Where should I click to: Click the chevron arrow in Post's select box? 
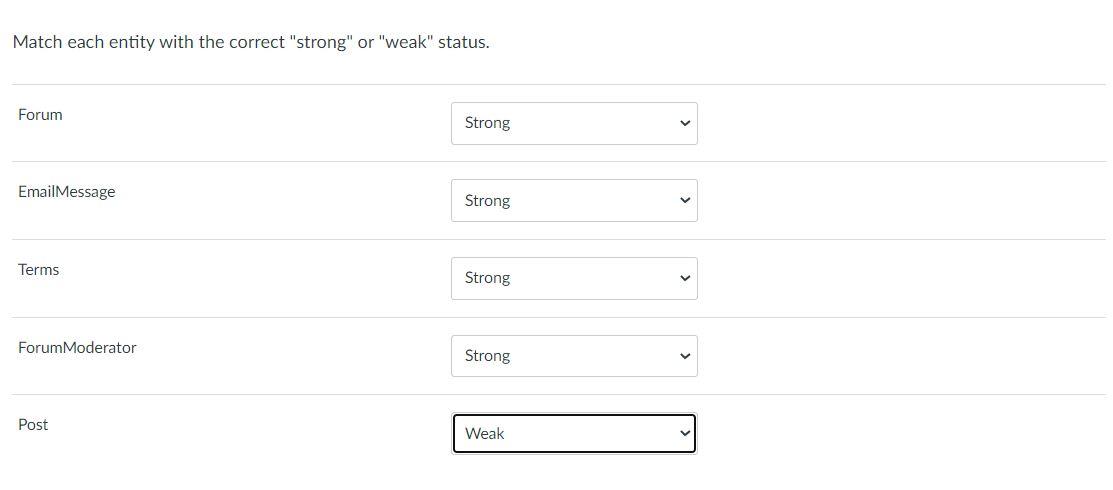tap(685, 433)
